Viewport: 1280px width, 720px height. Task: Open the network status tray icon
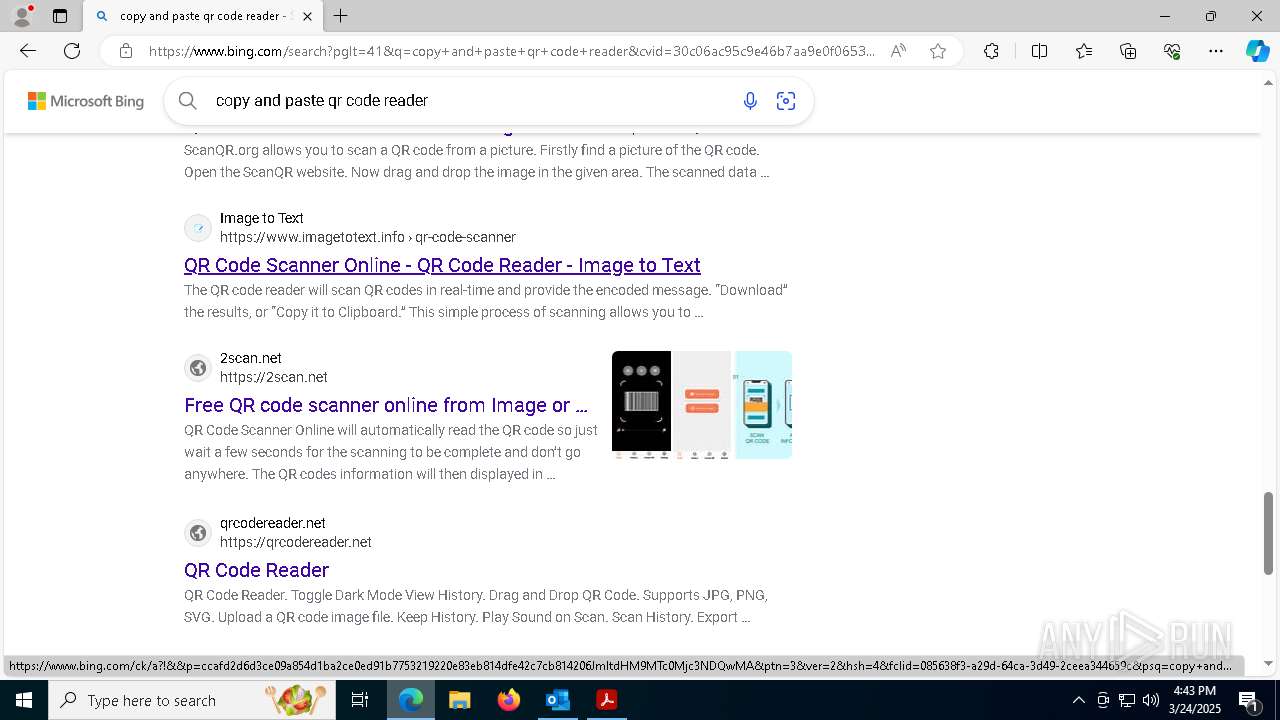(1126, 700)
